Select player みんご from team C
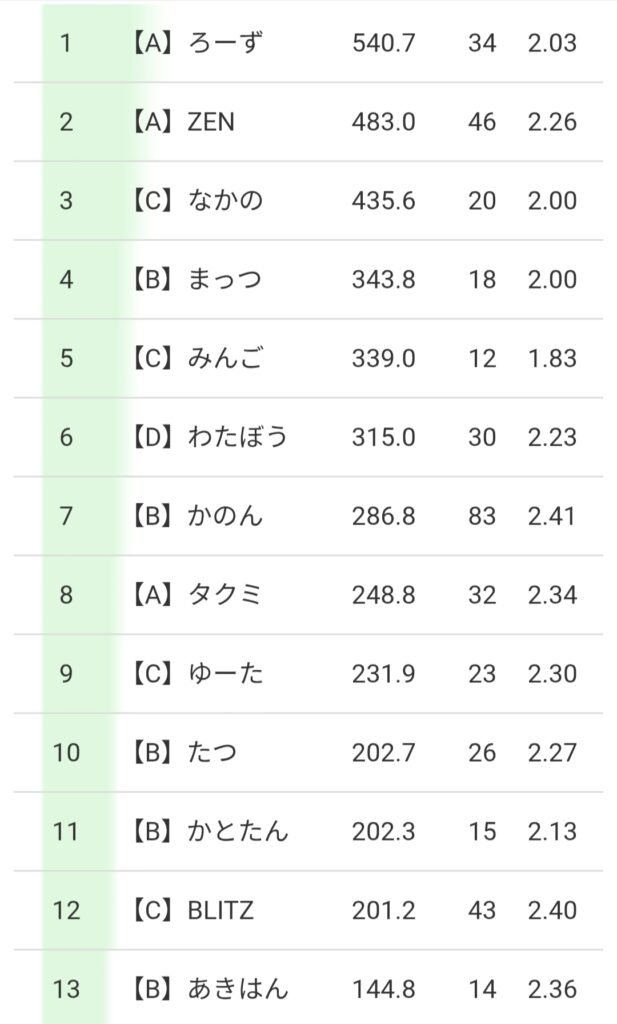 (225, 358)
